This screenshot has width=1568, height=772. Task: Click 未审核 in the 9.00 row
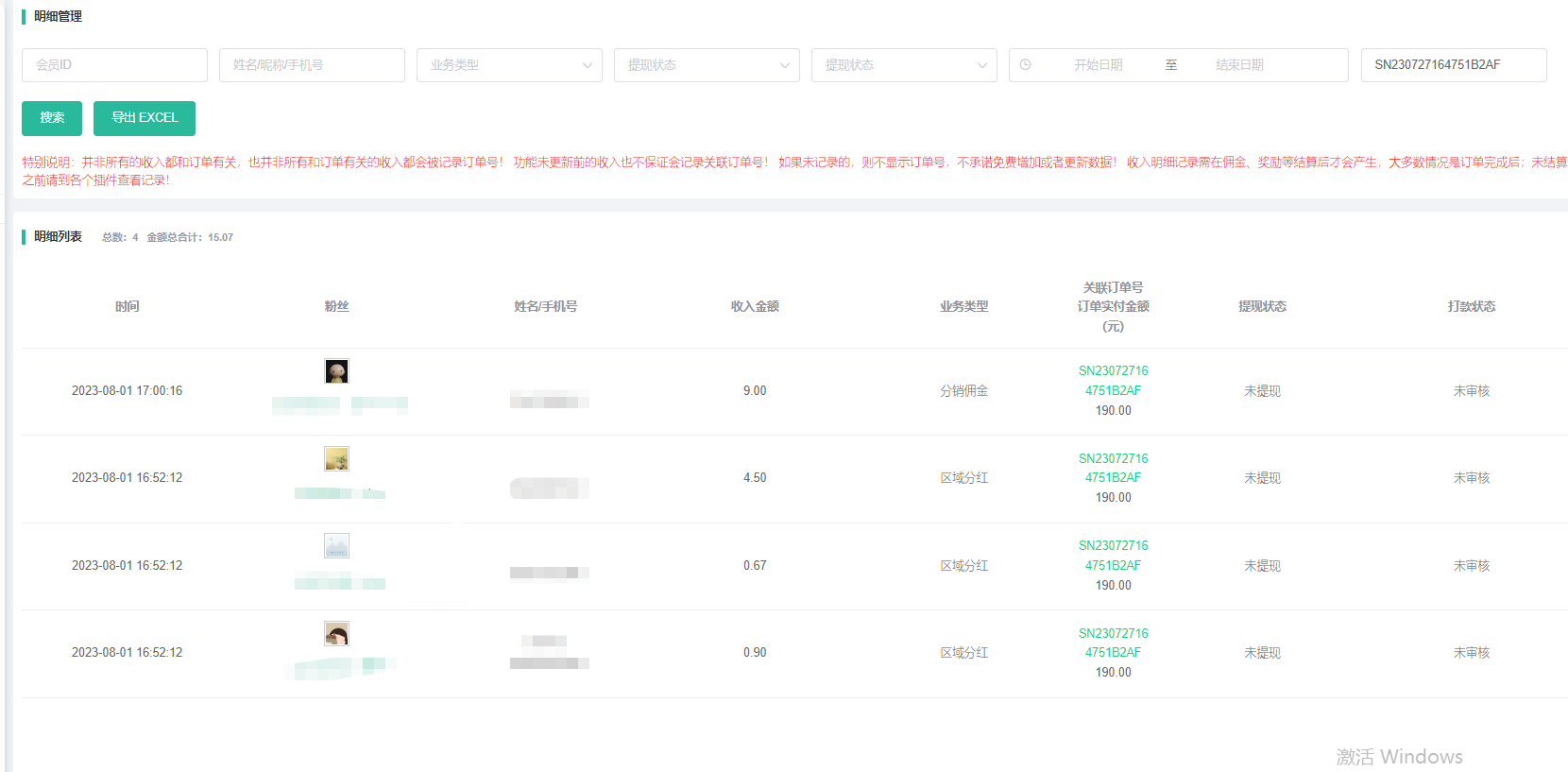click(x=1471, y=391)
